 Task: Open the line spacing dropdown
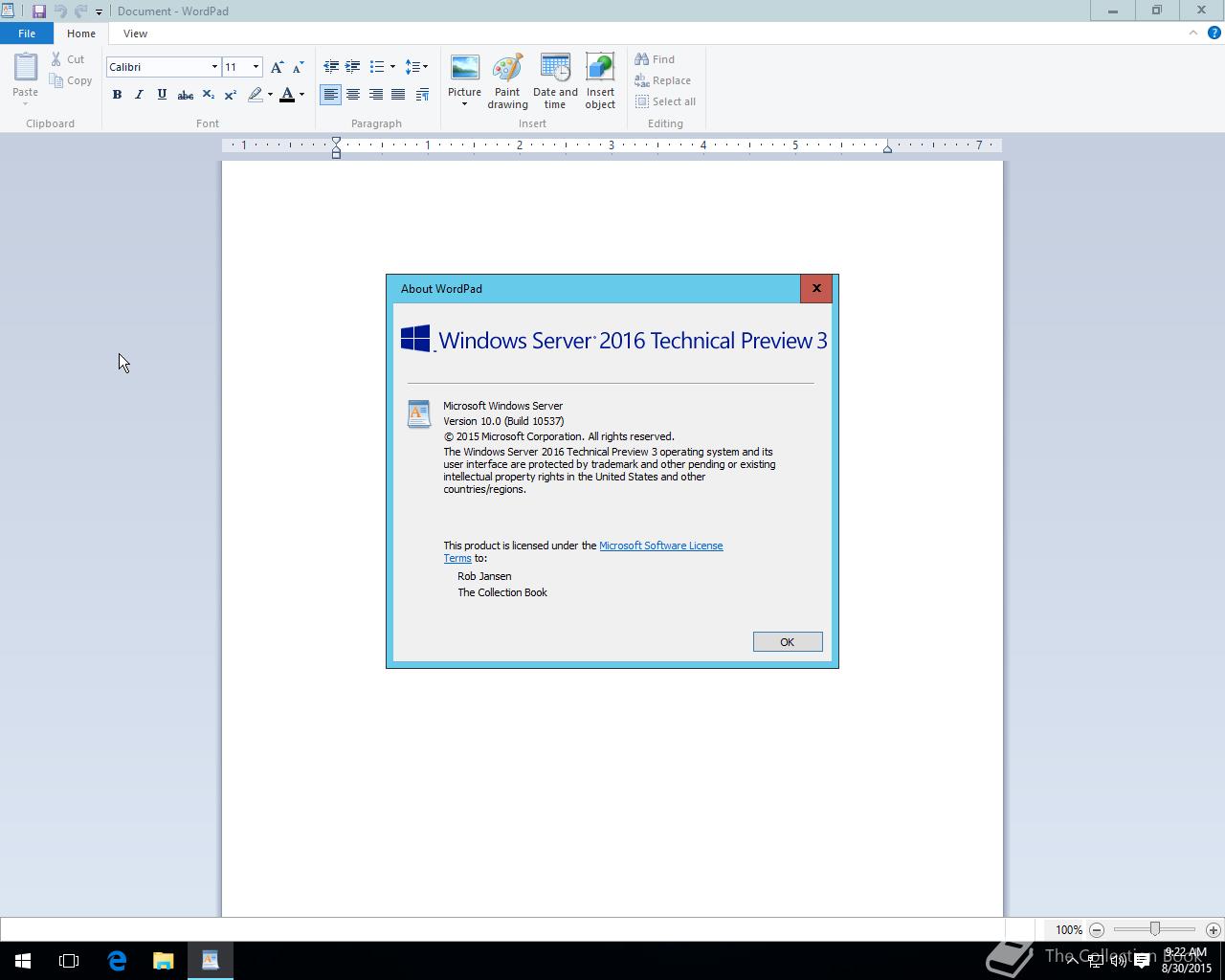416,67
